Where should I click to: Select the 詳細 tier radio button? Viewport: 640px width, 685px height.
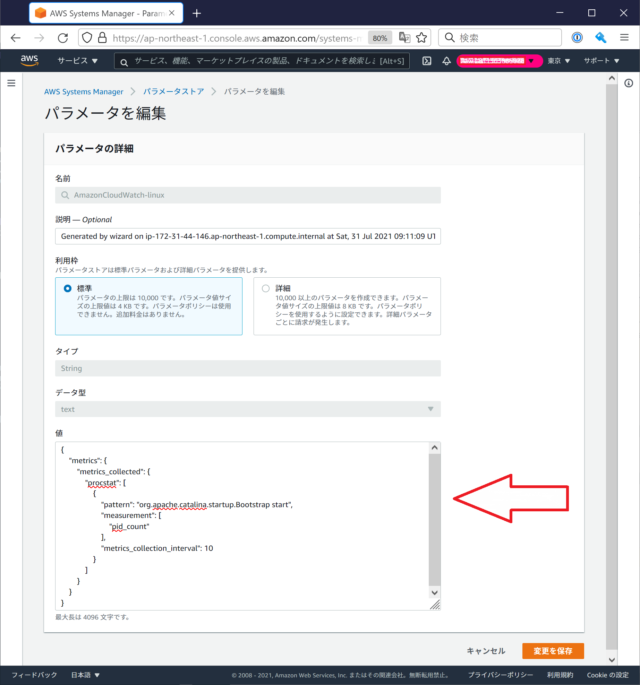coord(266,288)
